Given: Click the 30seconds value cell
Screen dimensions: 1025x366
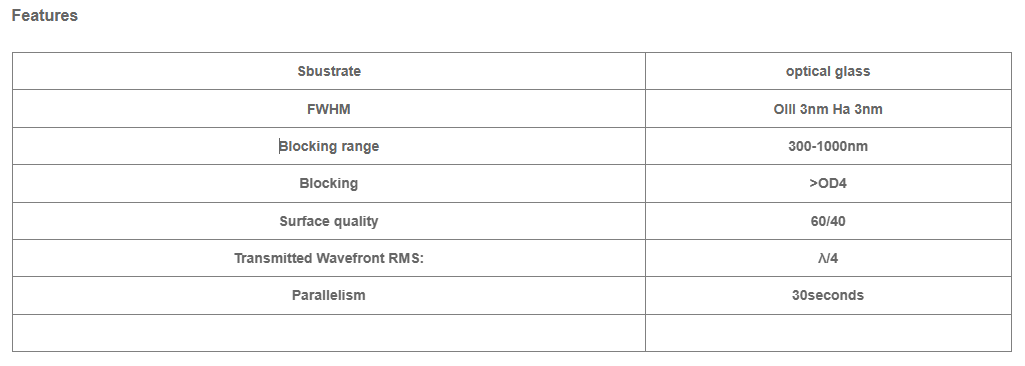Looking at the screenshot, I should coord(828,295).
